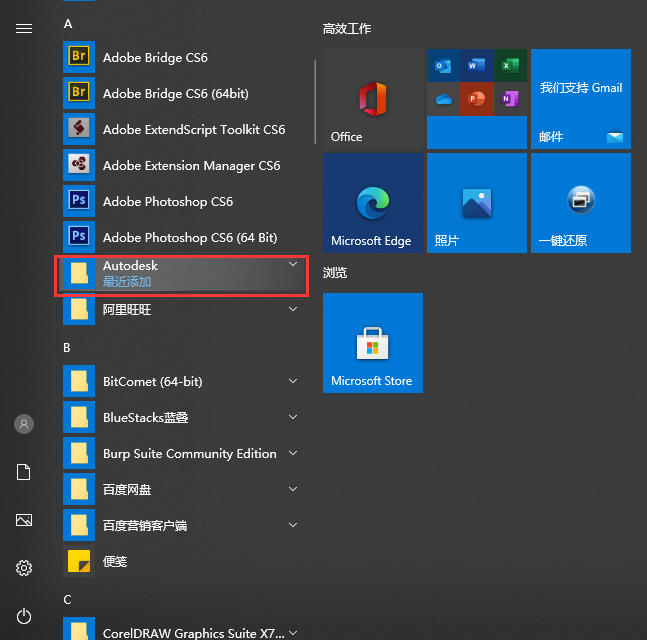Open the 照片 photos tile
Viewport: 647px width, 640px height.
tap(477, 203)
